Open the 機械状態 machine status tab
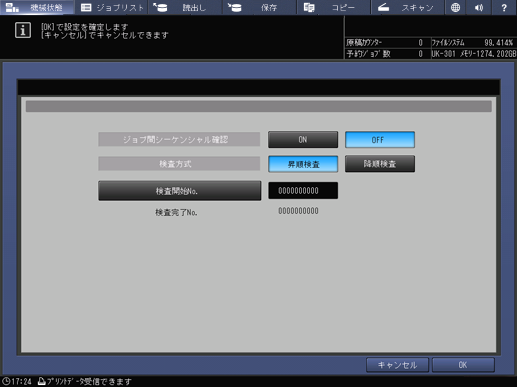The width and height of the screenshot is (517, 387). tap(37, 7)
